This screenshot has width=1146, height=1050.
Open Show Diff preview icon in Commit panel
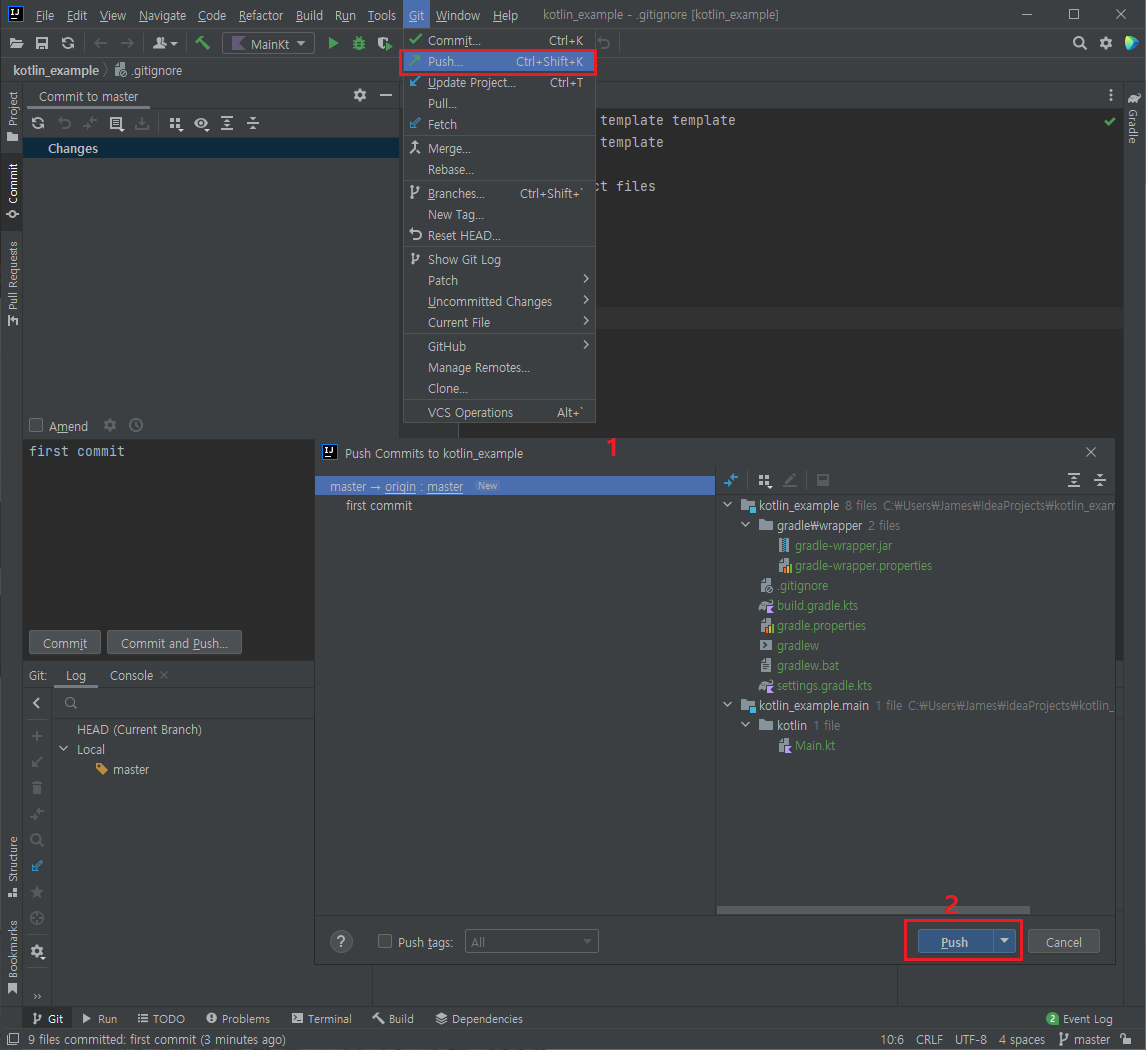200,123
